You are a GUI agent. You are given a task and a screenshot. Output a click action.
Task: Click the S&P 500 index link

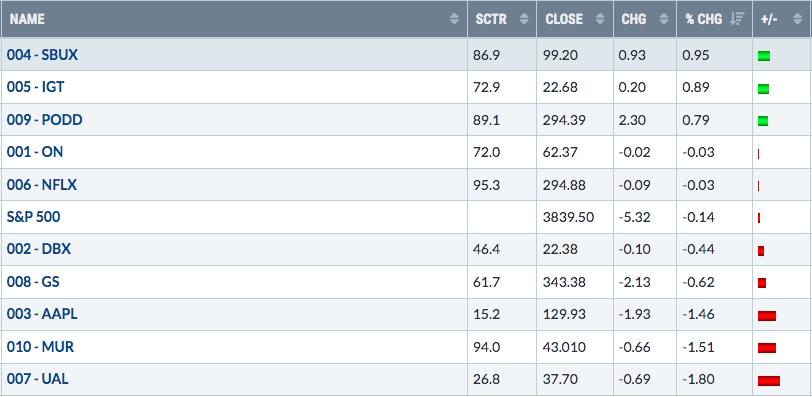[34, 217]
